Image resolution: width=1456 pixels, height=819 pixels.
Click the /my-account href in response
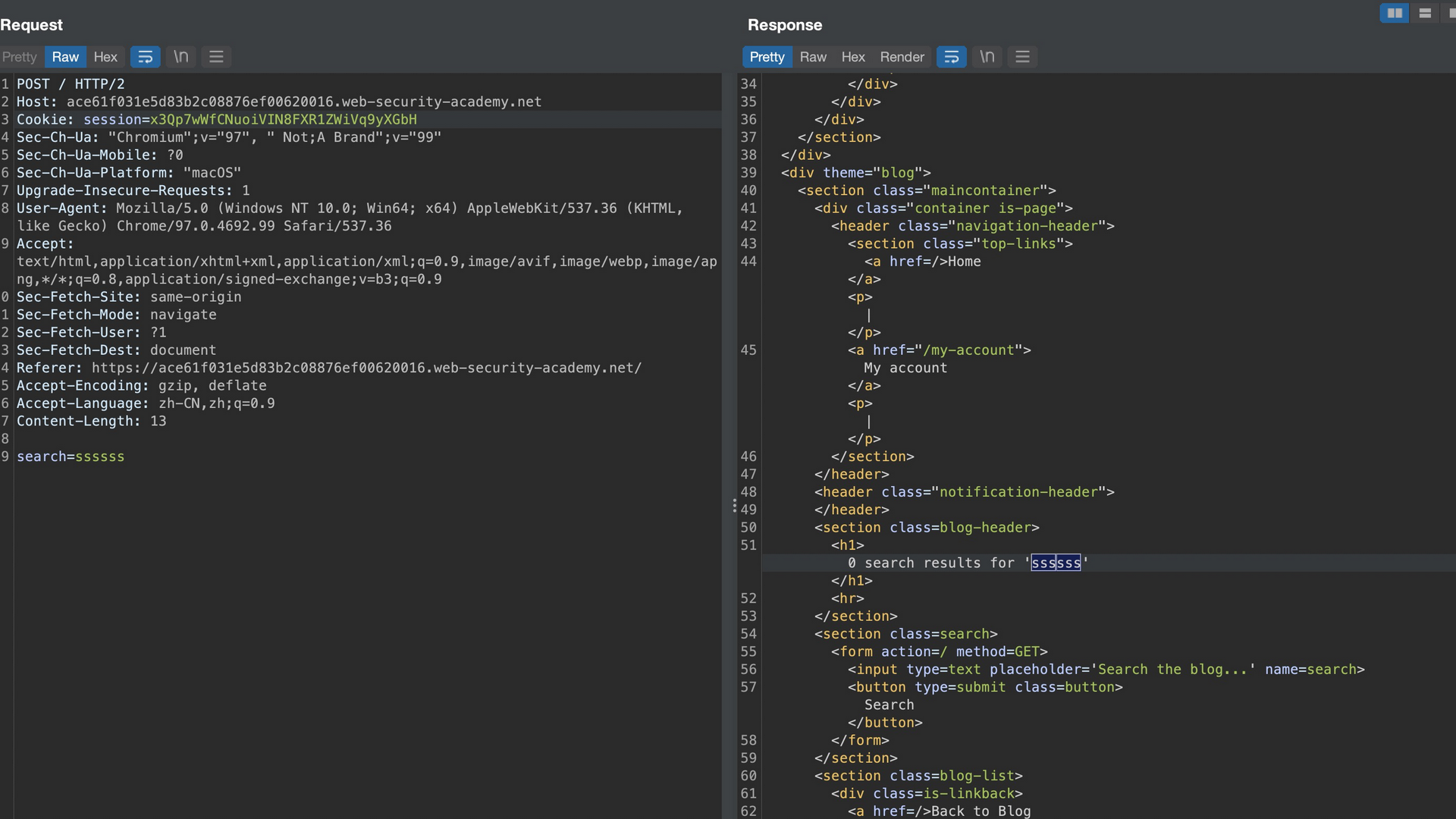(x=968, y=350)
